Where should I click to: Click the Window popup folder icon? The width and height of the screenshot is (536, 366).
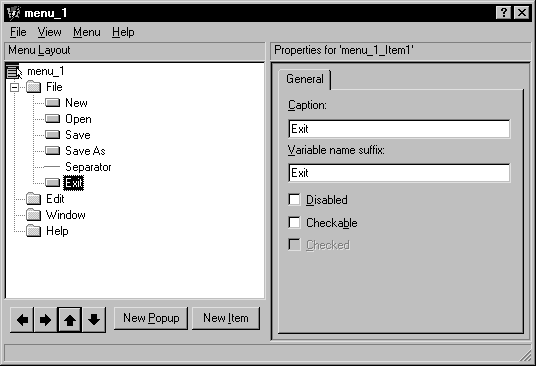[33, 215]
